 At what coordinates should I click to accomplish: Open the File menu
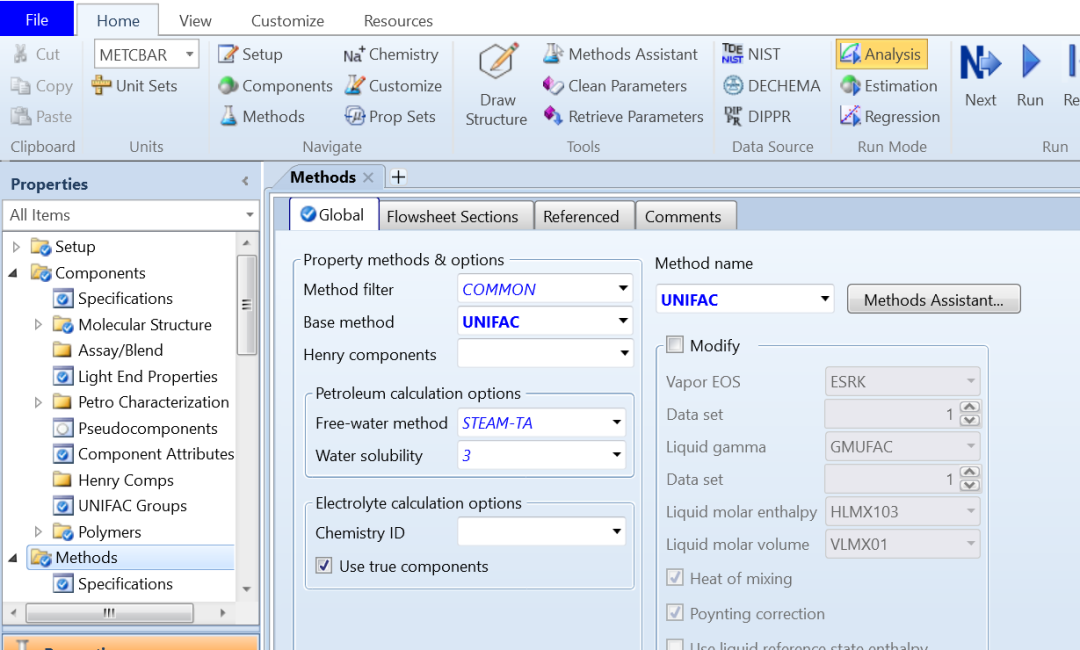(x=37, y=19)
